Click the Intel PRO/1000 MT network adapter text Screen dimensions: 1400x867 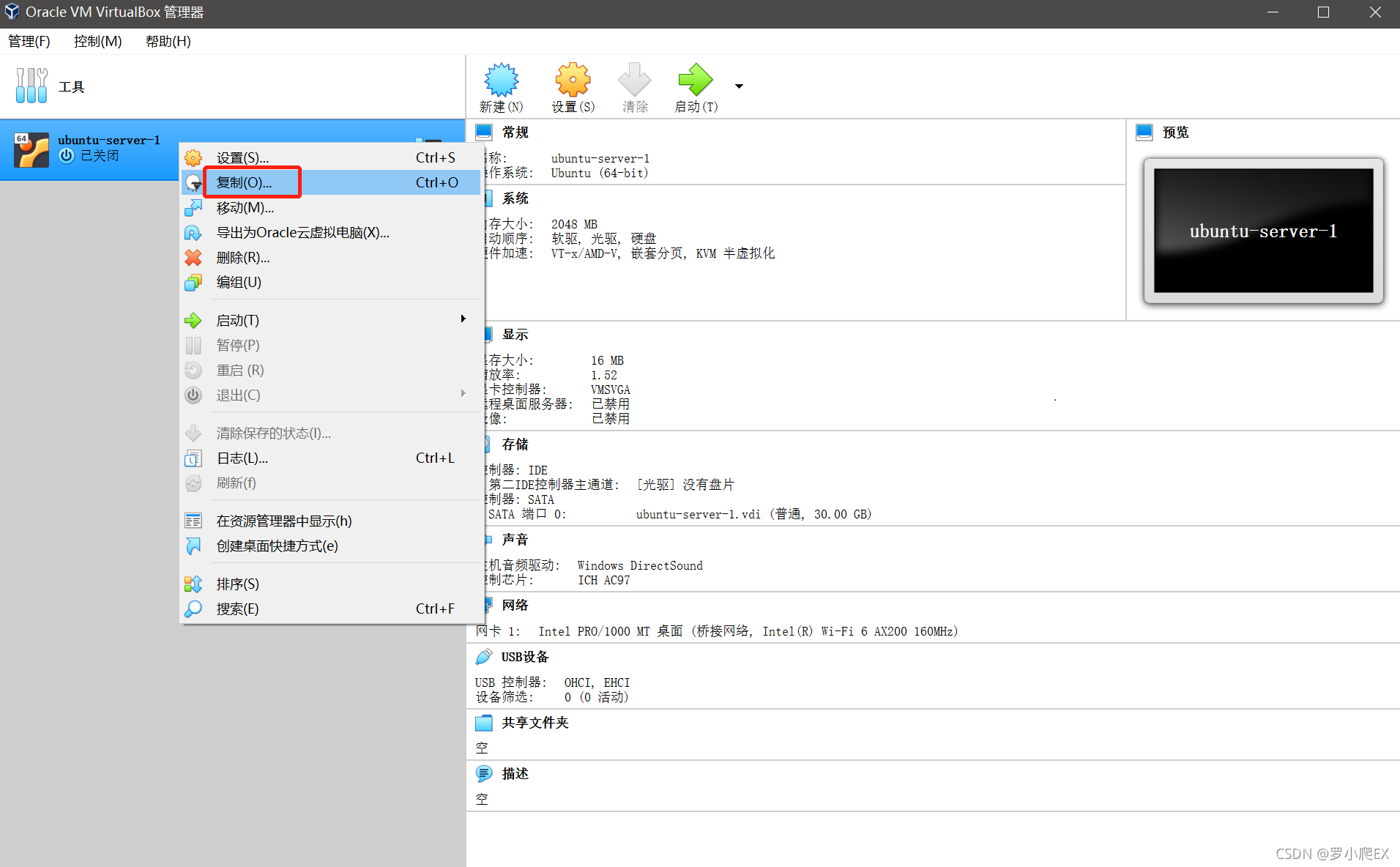pos(748,631)
